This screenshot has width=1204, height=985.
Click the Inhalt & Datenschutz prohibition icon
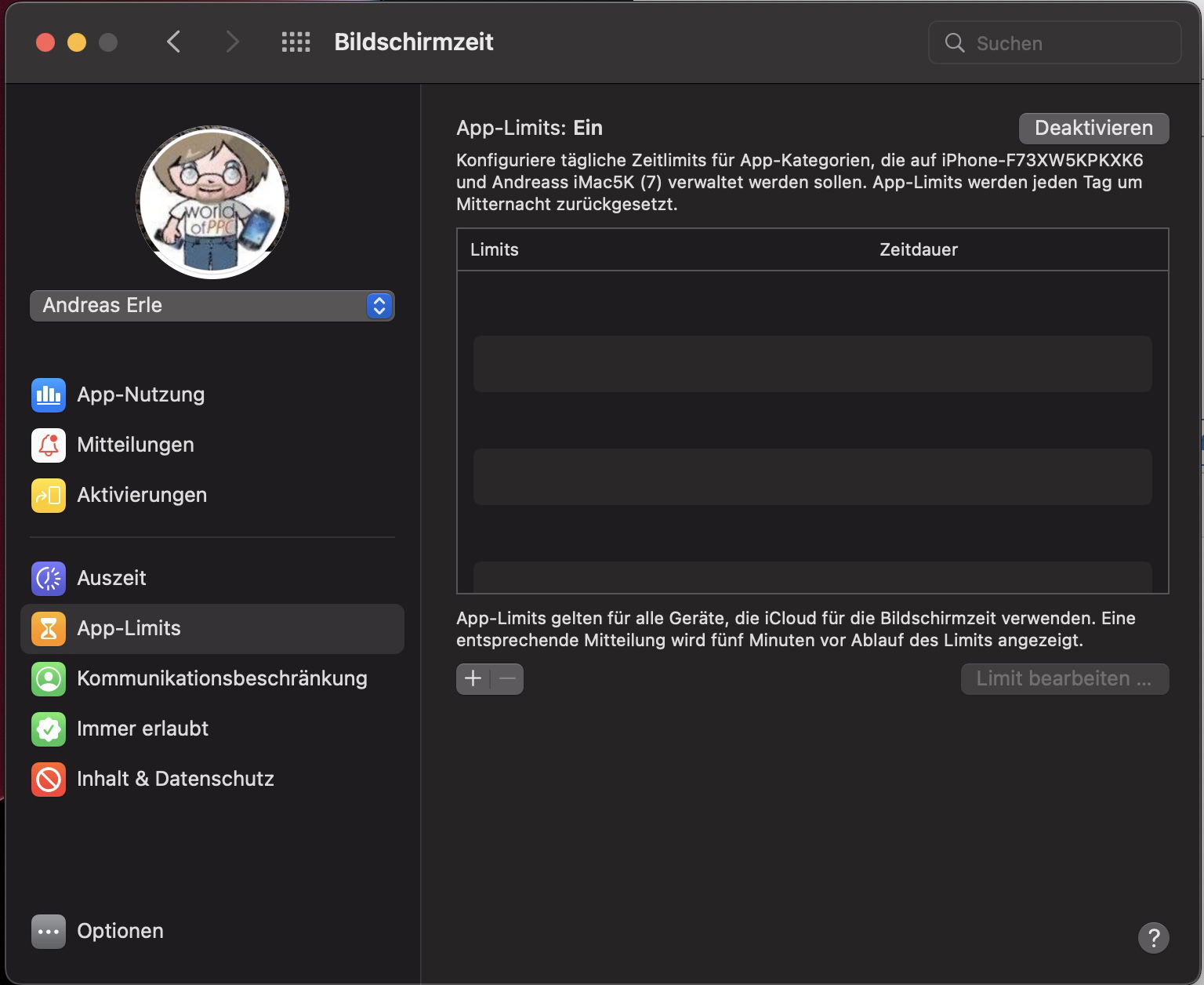click(x=49, y=779)
